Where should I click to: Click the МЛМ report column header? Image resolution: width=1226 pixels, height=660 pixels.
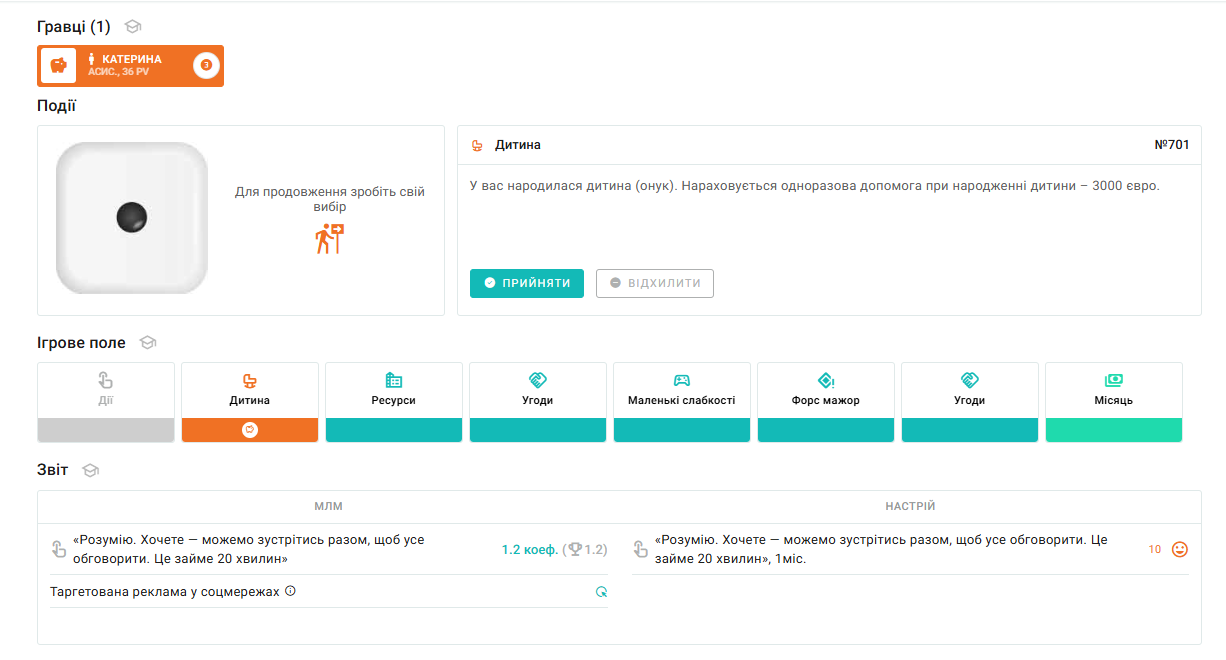[x=328, y=507]
